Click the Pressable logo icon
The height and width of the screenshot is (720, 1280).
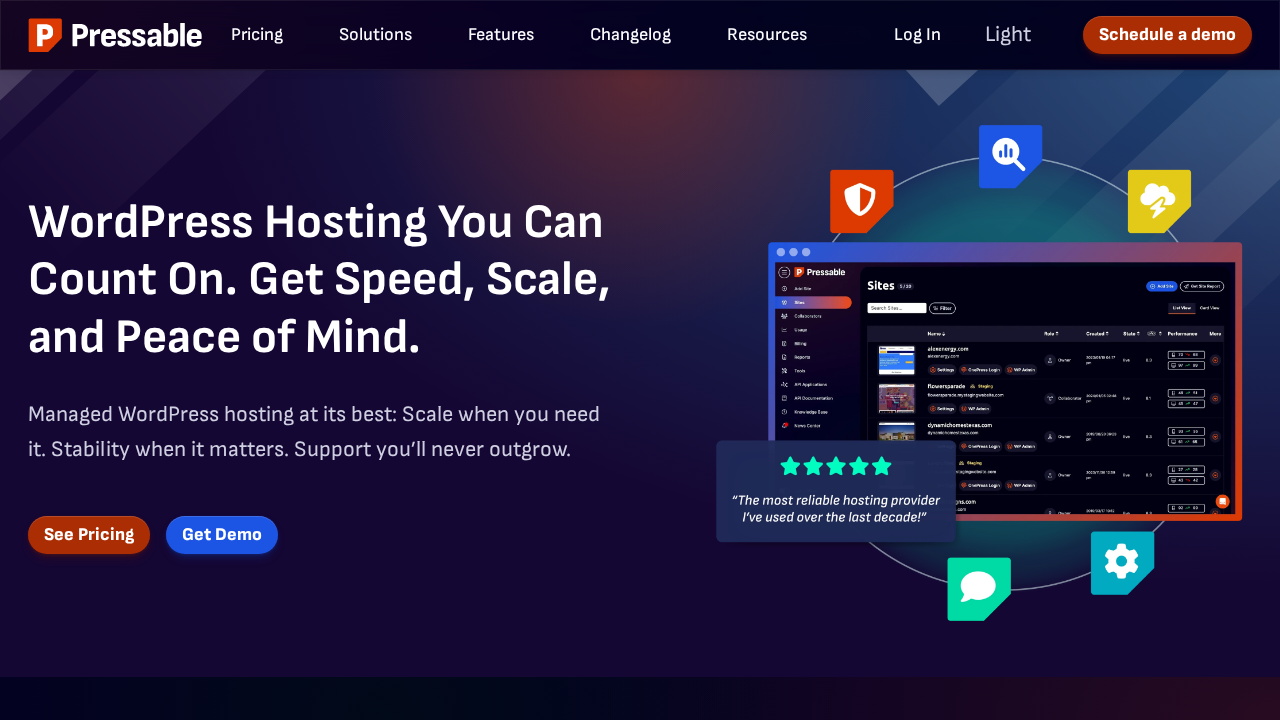(x=45, y=35)
